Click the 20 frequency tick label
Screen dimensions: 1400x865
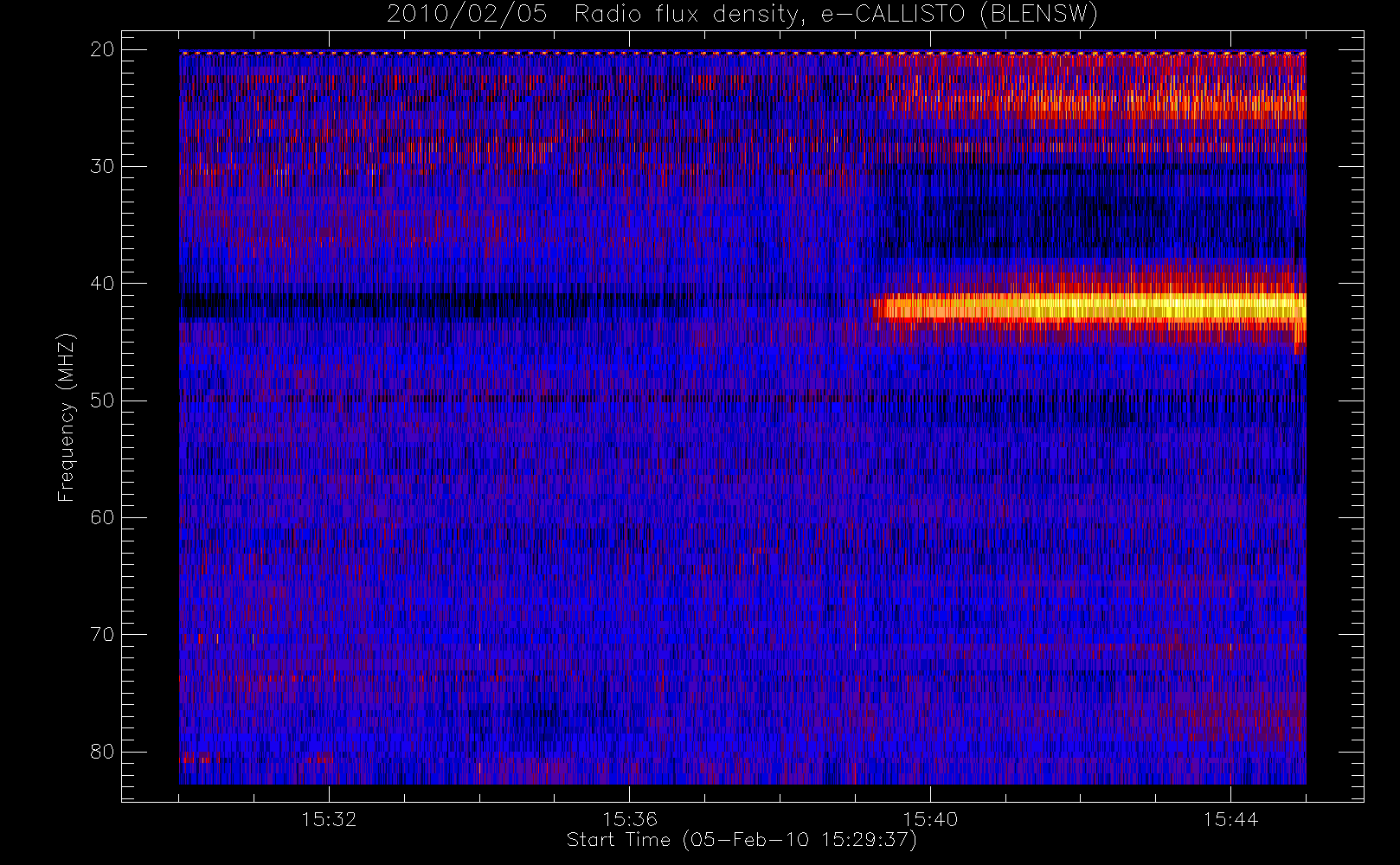[x=102, y=49]
